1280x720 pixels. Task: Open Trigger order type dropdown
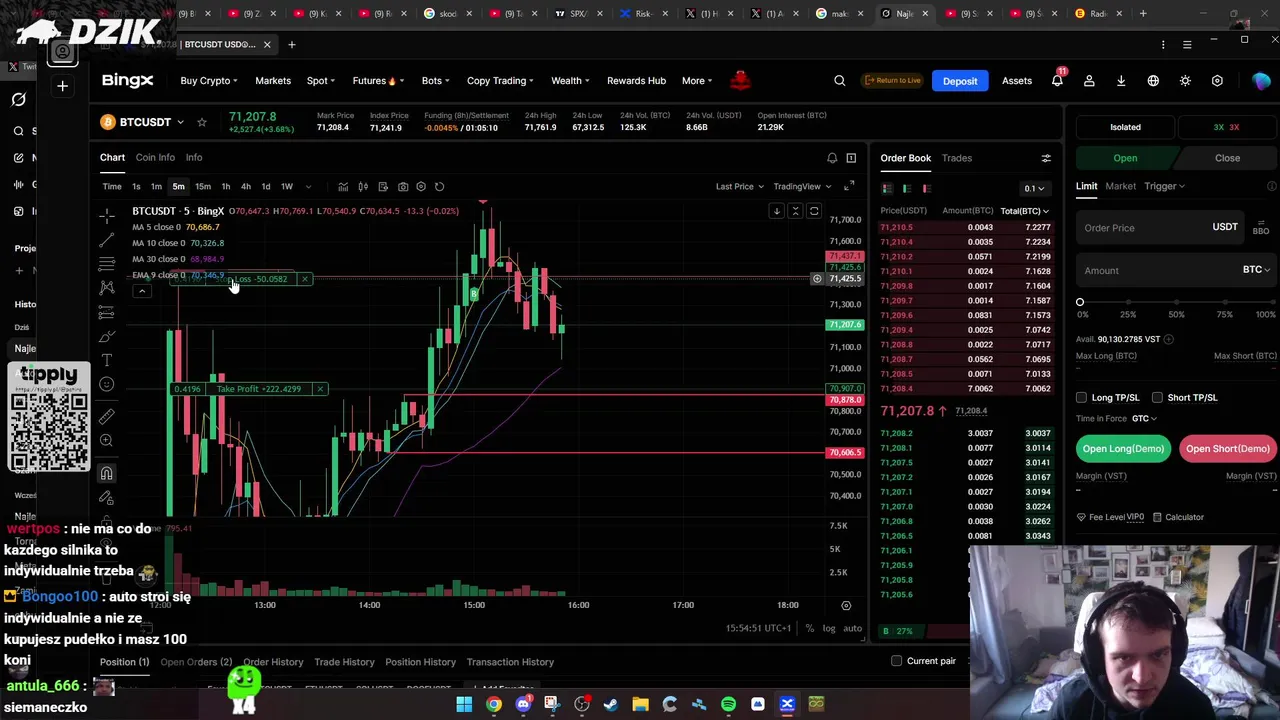coord(1165,186)
